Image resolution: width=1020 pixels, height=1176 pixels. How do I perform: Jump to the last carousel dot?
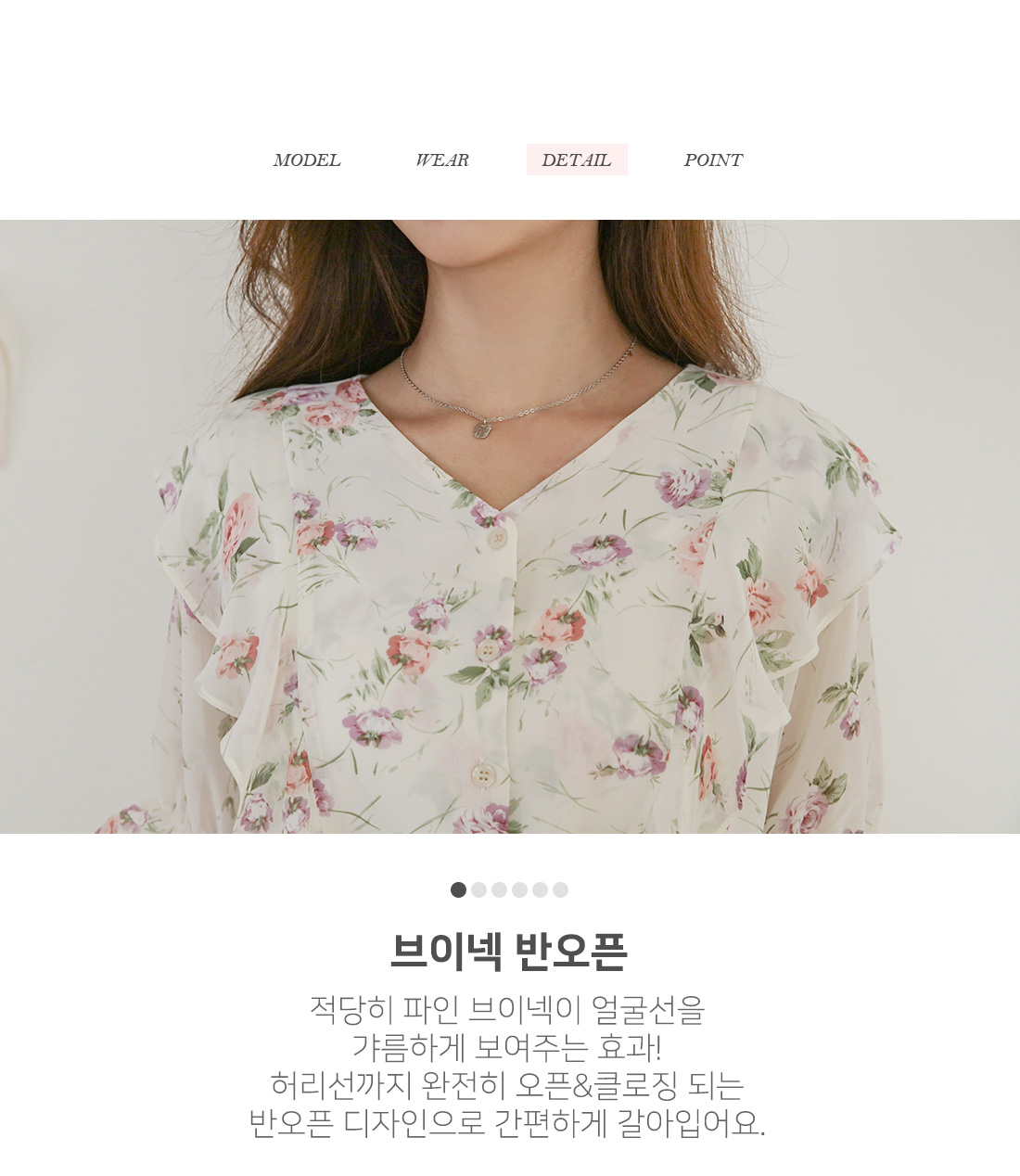click(560, 889)
